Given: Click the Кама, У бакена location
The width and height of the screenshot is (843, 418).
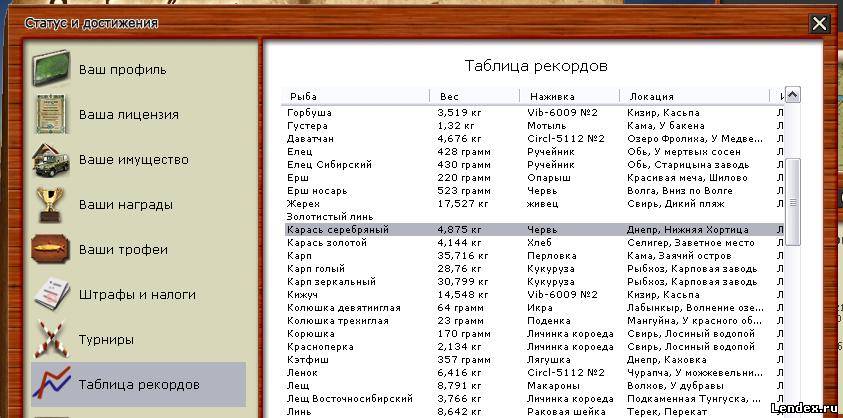Looking at the screenshot, I should [x=666, y=126].
